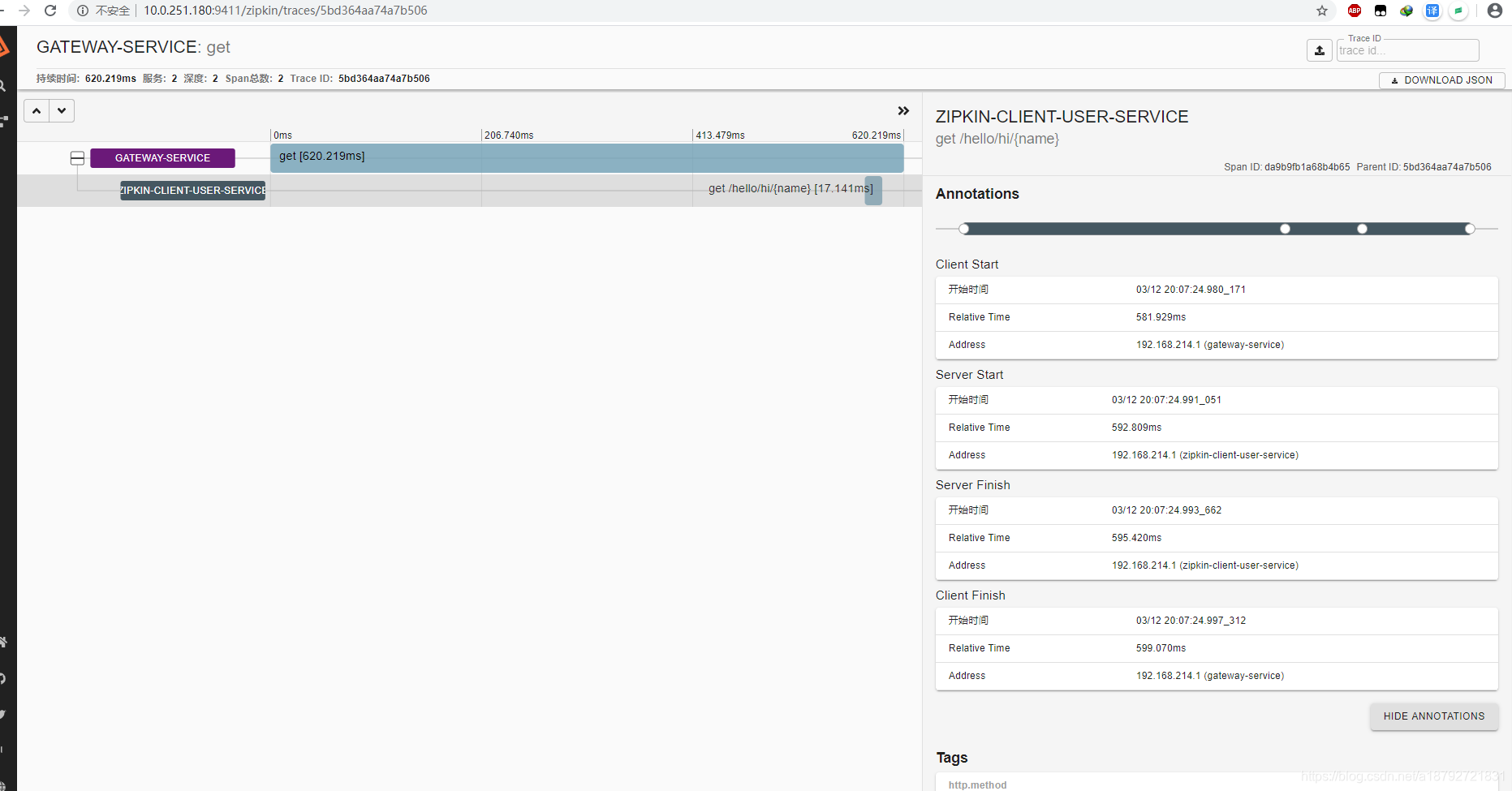The width and height of the screenshot is (1512, 791).
Task: Select the ZIPKIN-CLIENT-USER-SERVICE span row label
Action: 193,191
